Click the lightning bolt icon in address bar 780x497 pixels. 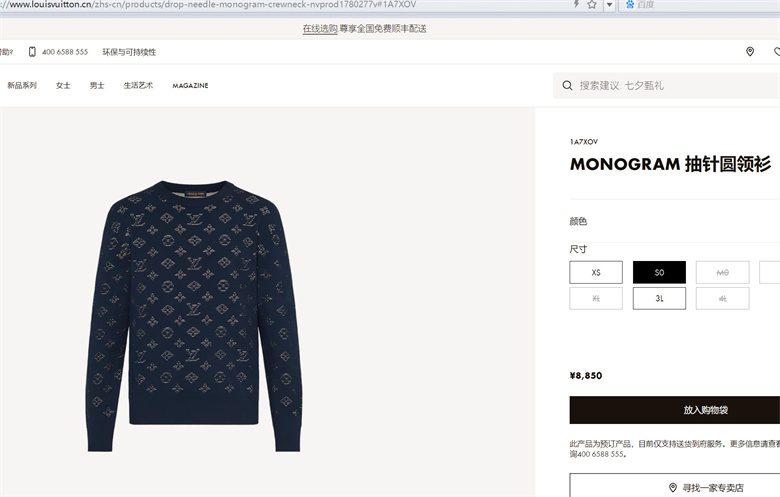point(576,4)
